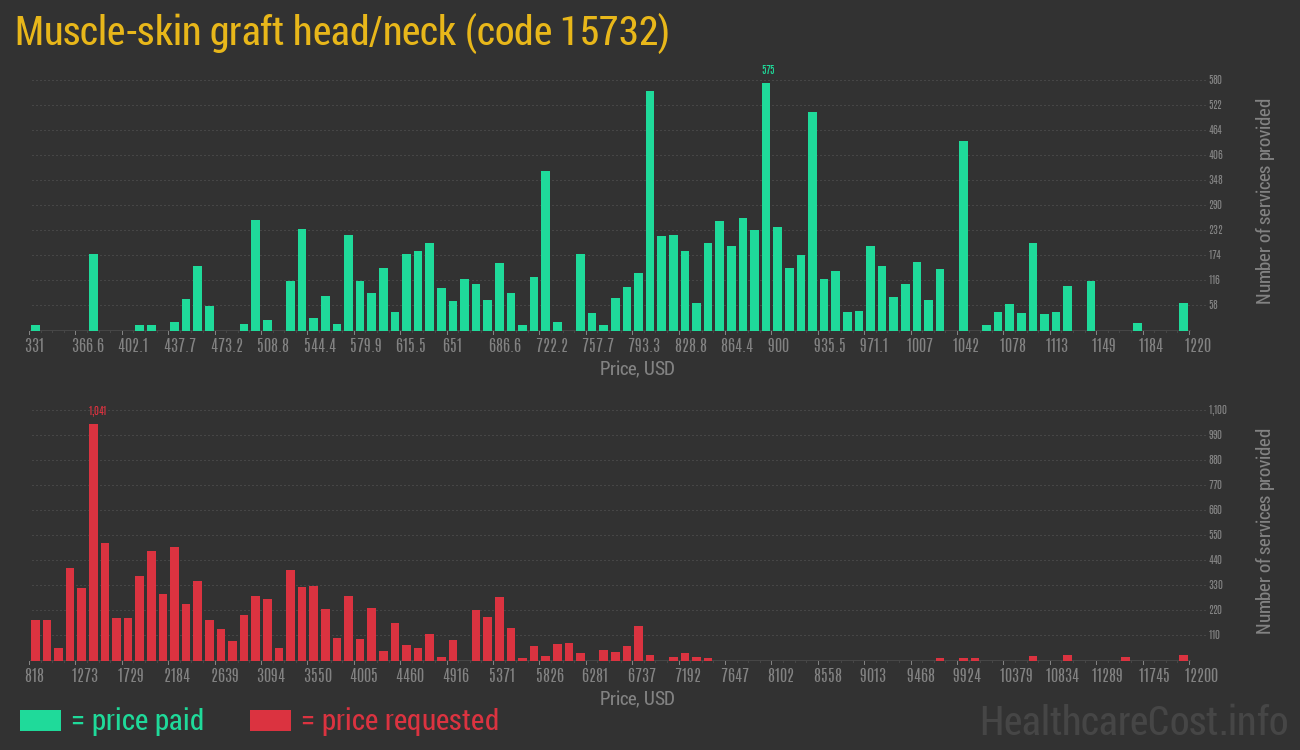Click the 331 tick on the upper x-axis

point(34,346)
